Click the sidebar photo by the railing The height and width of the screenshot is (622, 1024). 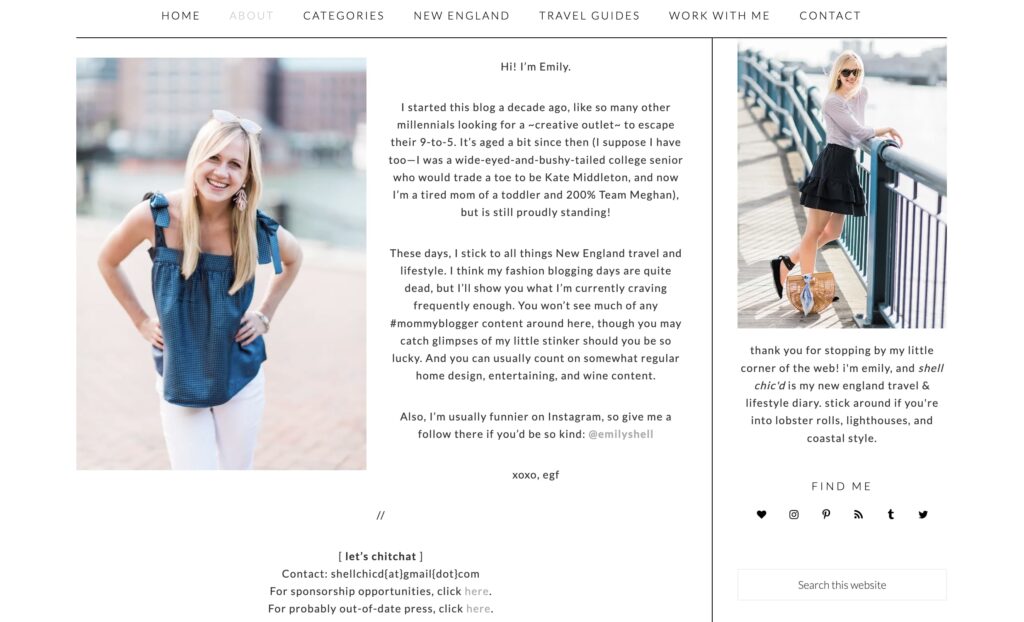coord(842,185)
